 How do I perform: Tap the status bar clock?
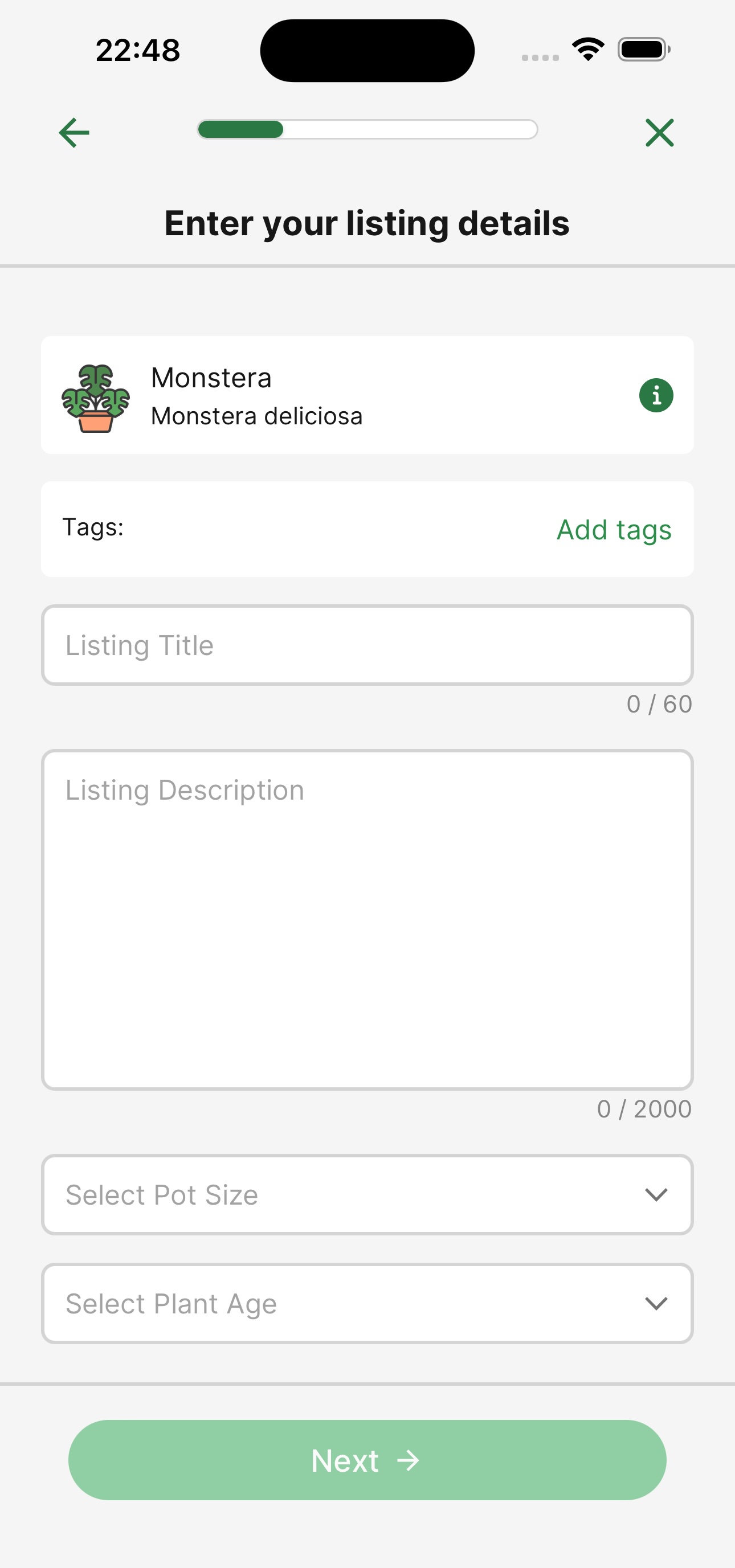tap(138, 50)
